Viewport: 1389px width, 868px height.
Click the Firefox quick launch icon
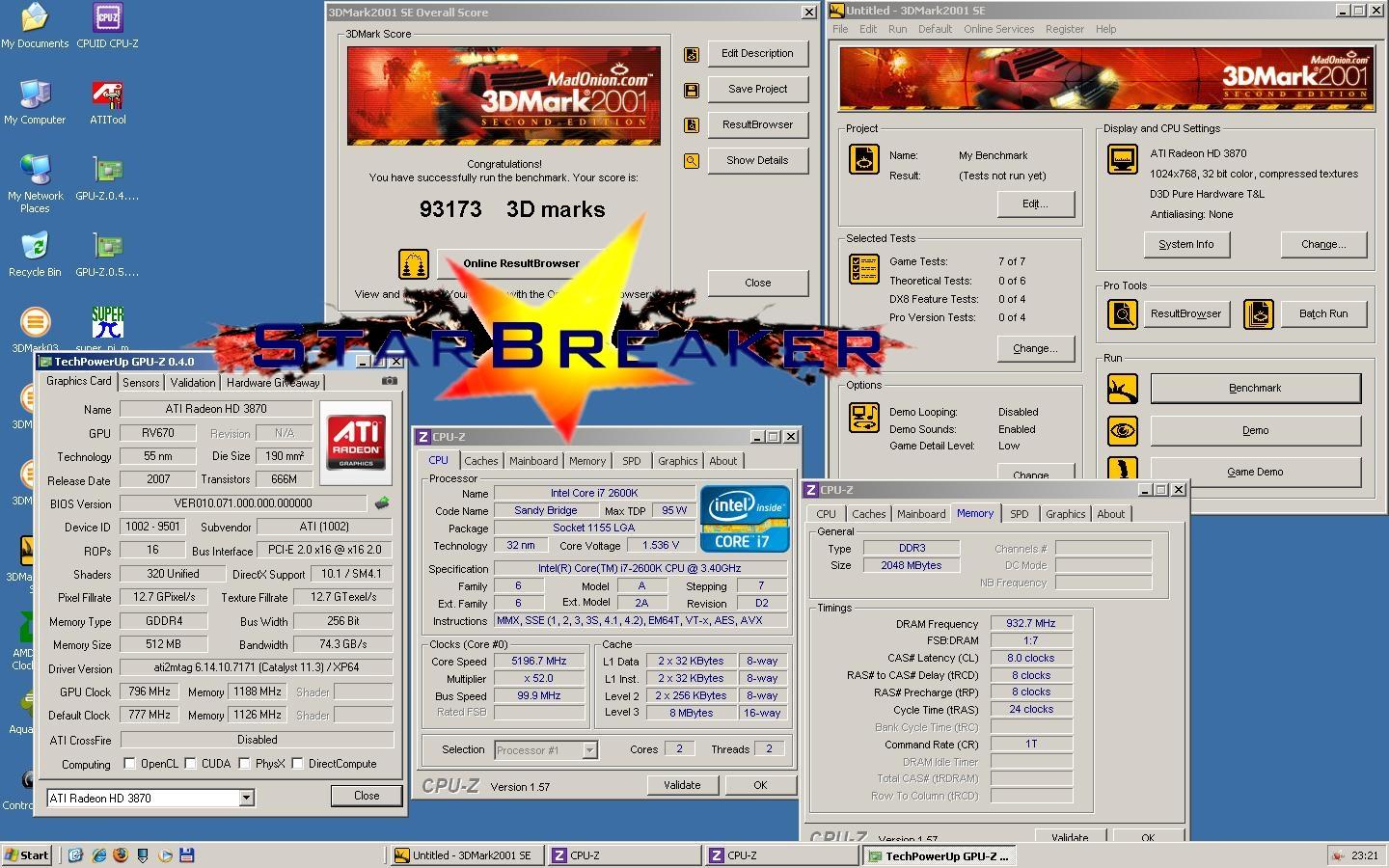click(x=121, y=854)
